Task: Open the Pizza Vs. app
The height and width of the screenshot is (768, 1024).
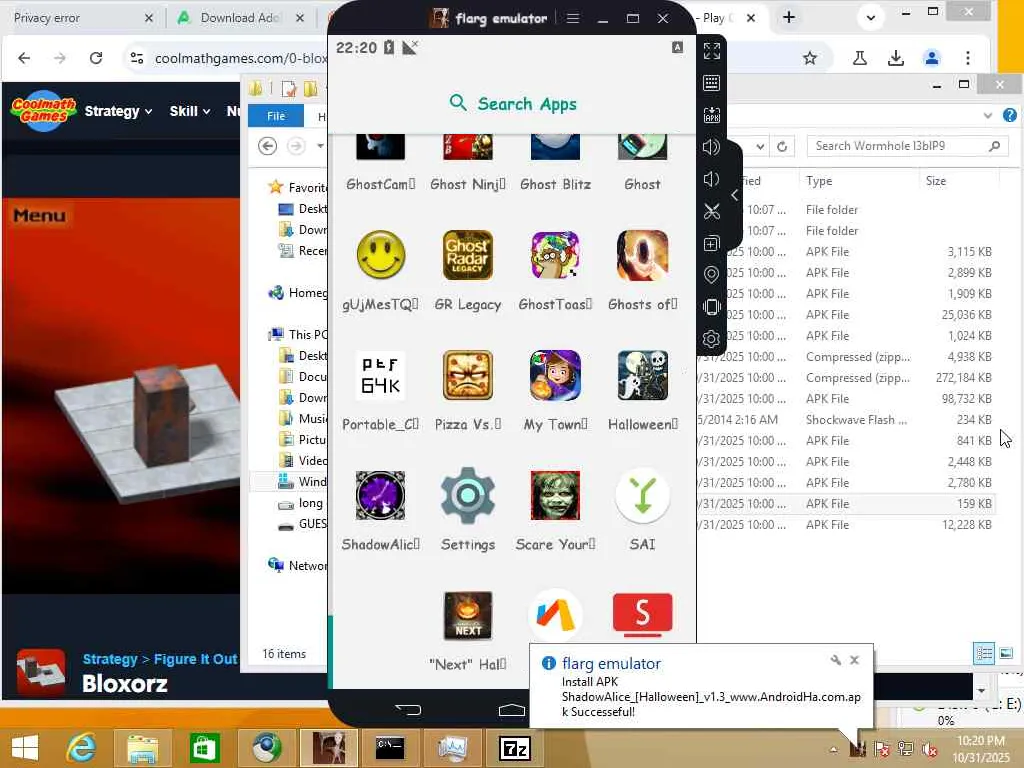Action: point(468,376)
